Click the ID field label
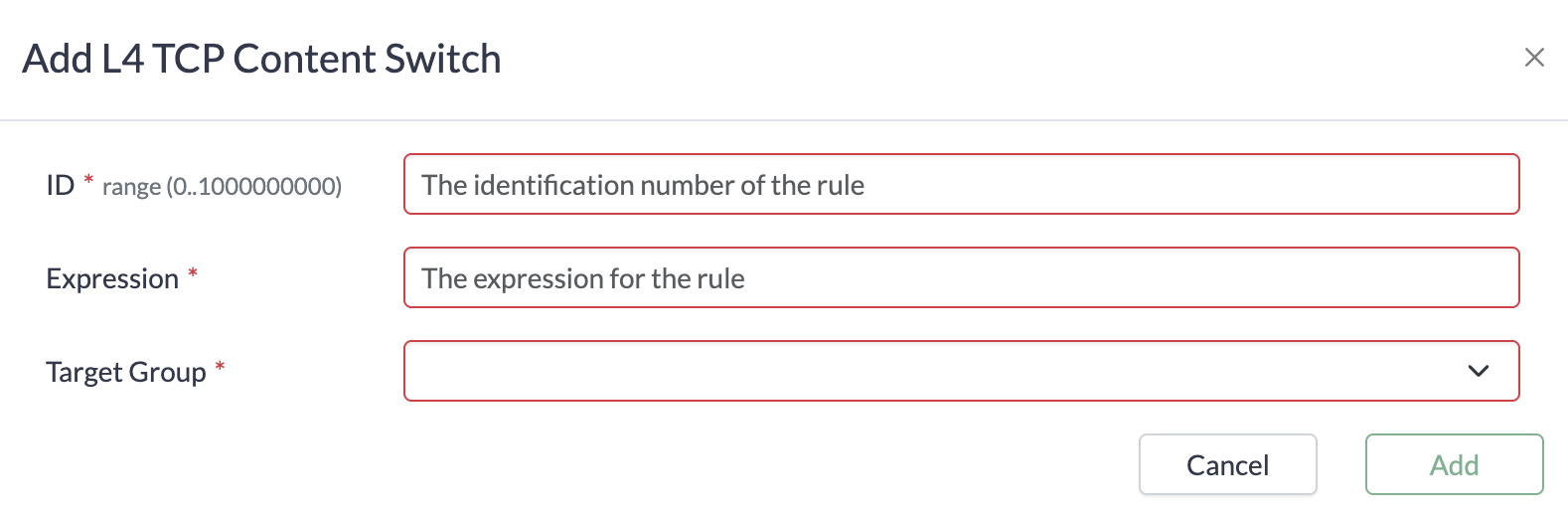 click(x=61, y=185)
